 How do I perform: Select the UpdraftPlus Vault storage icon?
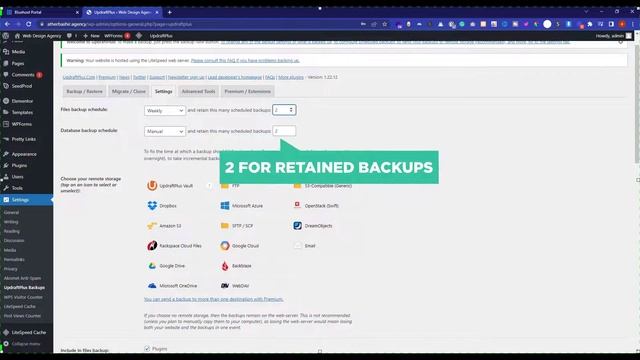coord(152,186)
